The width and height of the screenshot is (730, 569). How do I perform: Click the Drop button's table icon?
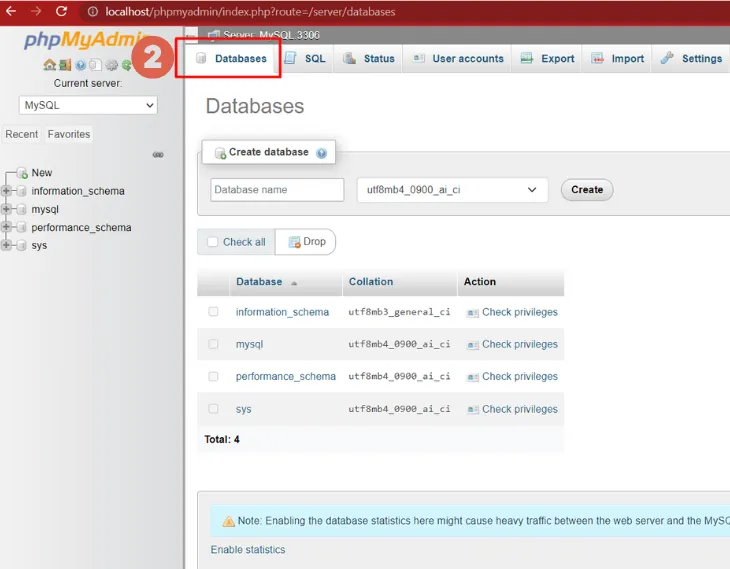point(294,242)
